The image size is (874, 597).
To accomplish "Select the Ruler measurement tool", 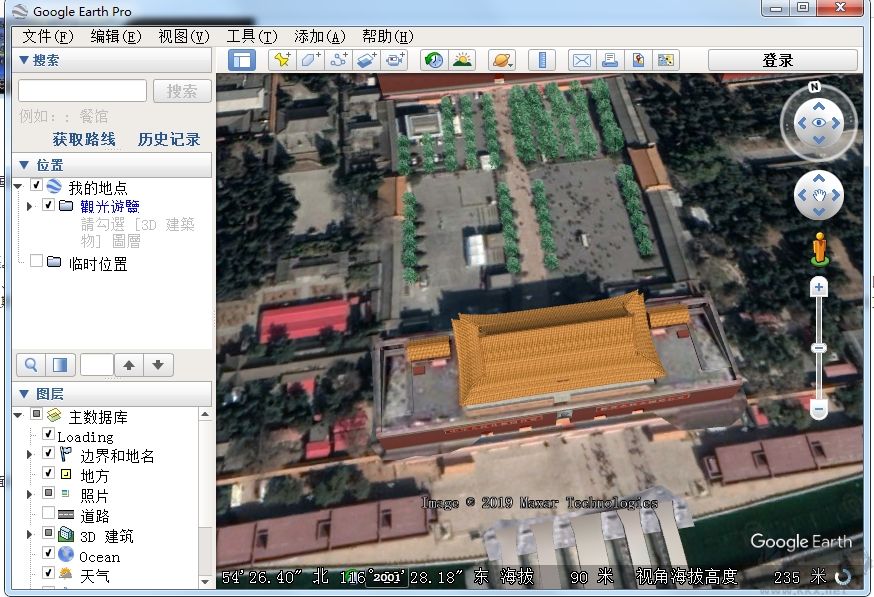I will (x=541, y=59).
